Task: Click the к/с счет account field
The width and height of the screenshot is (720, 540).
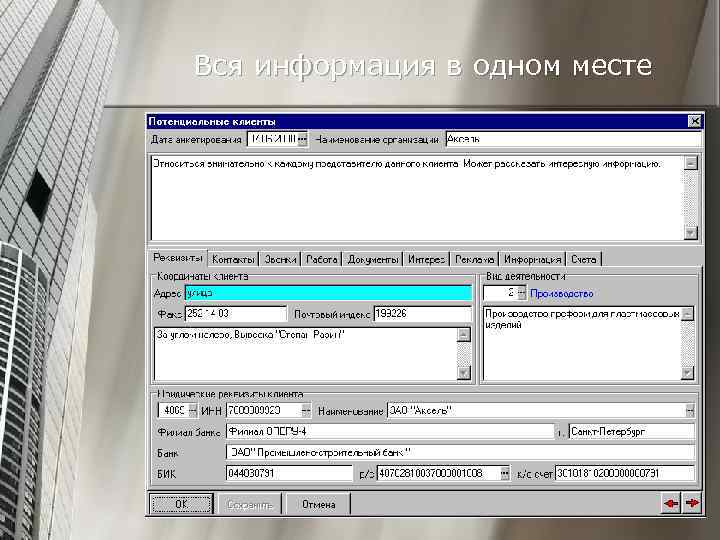Action: [624, 473]
